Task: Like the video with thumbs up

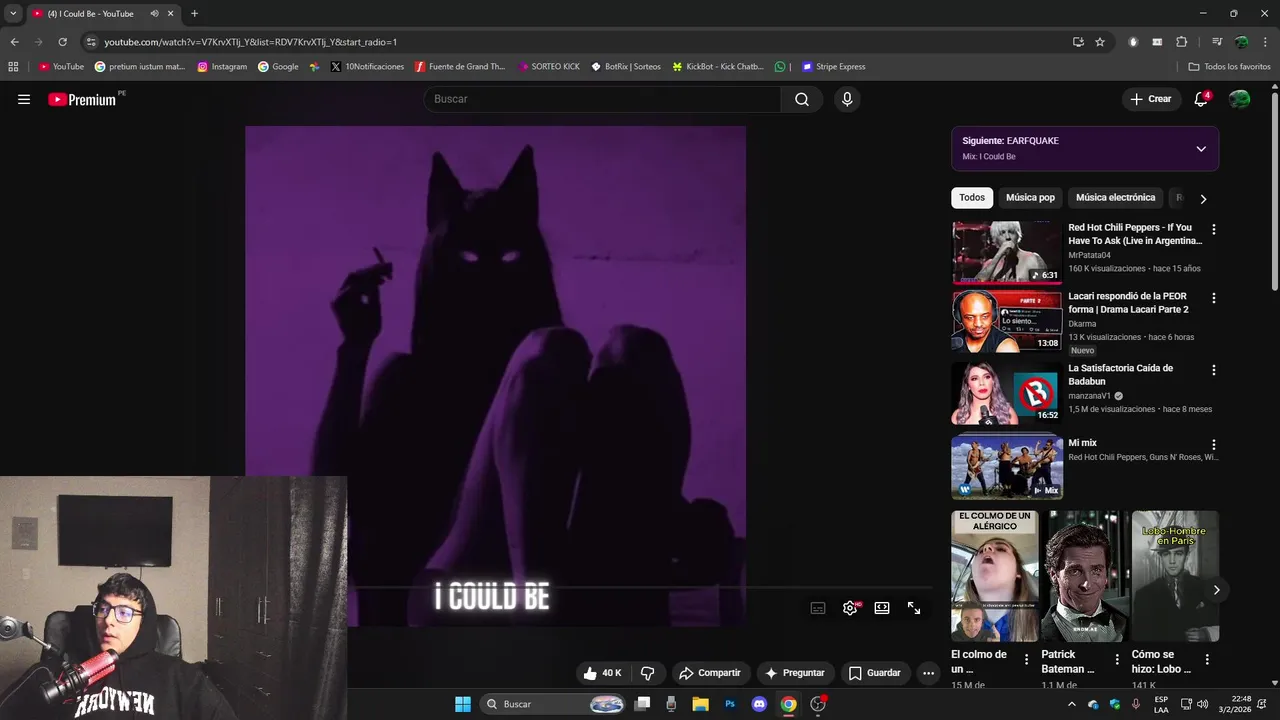Action: coord(602,673)
